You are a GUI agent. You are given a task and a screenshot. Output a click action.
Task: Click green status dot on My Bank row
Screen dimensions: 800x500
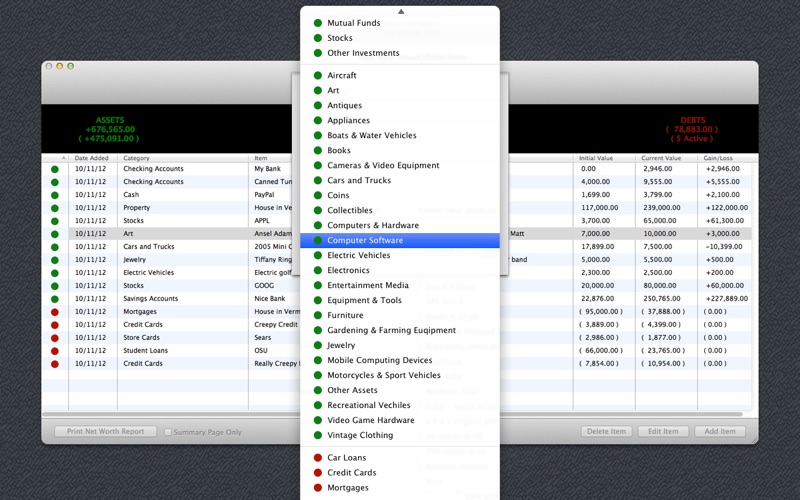pos(55,169)
